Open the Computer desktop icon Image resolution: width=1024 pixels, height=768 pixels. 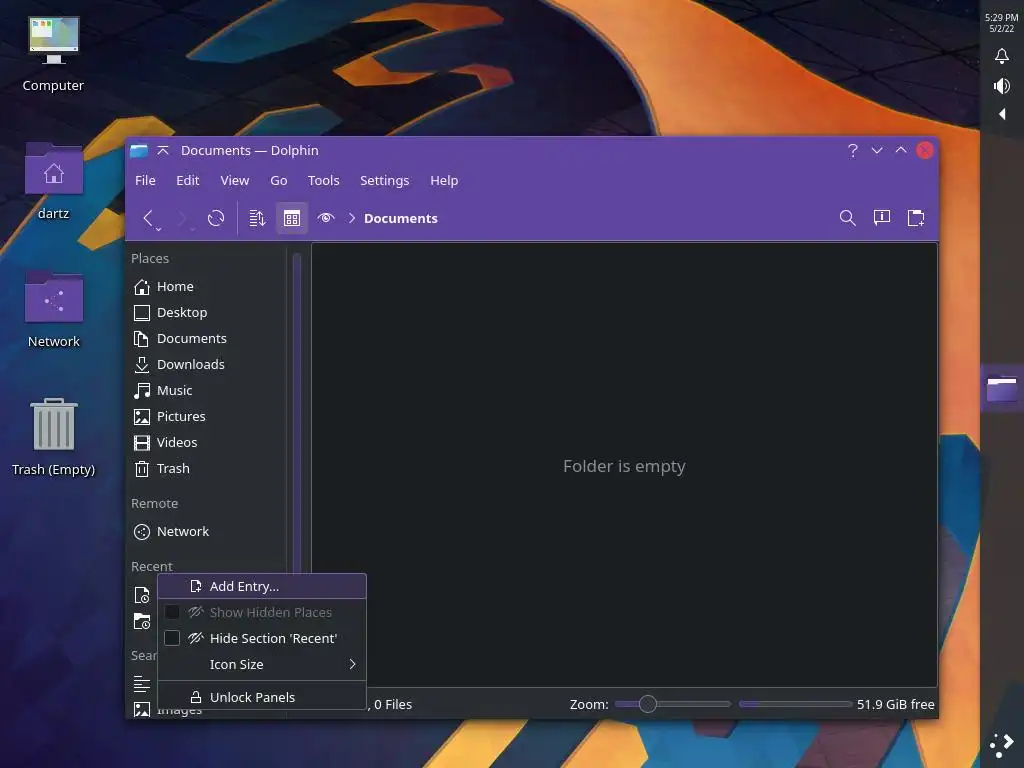pos(54,55)
